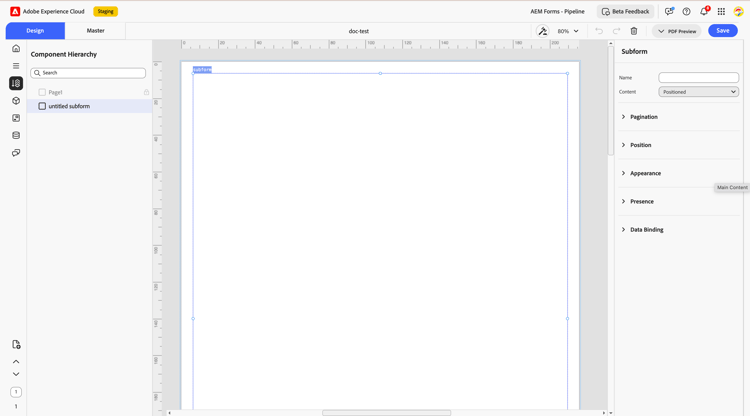Expand the Data Binding section
This screenshot has width=750, height=416.
(642, 230)
